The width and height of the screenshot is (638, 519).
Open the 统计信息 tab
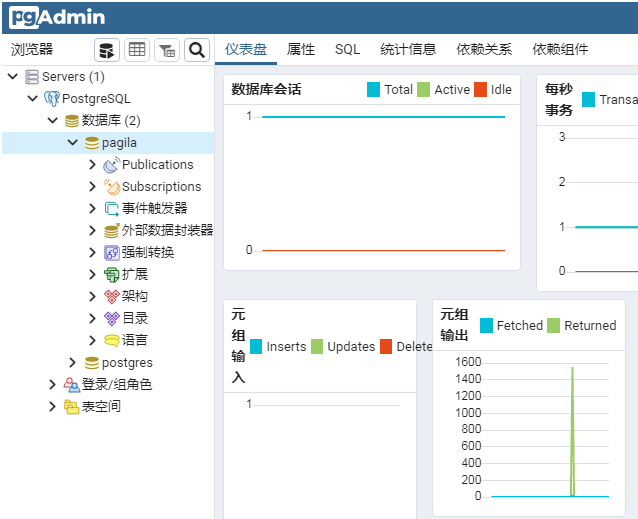tap(408, 49)
